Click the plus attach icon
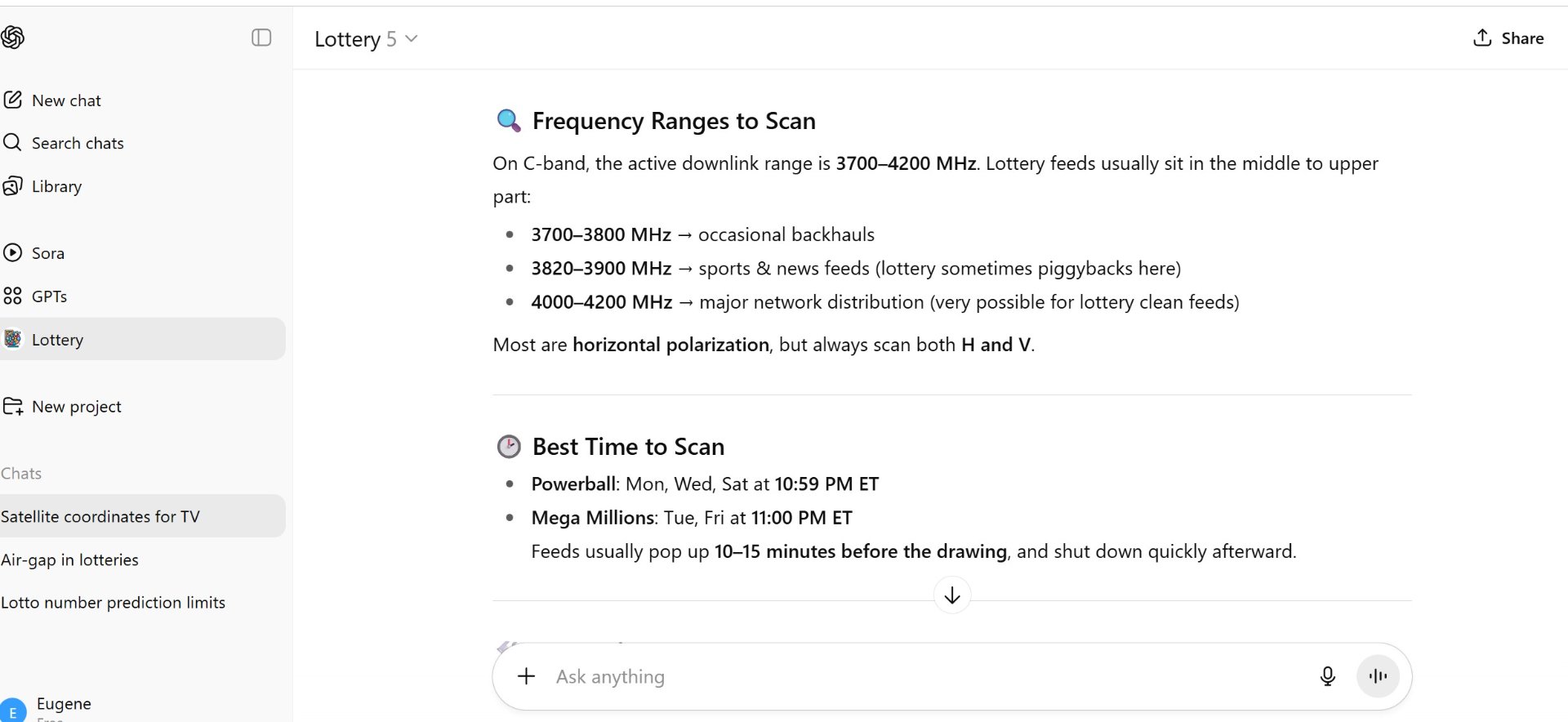 (x=527, y=676)
